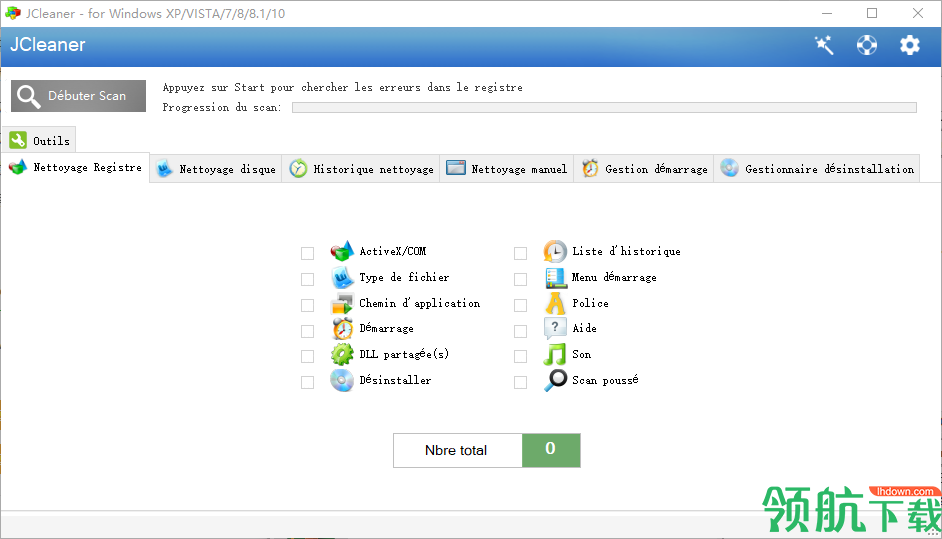This screenshot has width=942, height=539.
Task: Click the JCleaner header title
Action: 48,45
